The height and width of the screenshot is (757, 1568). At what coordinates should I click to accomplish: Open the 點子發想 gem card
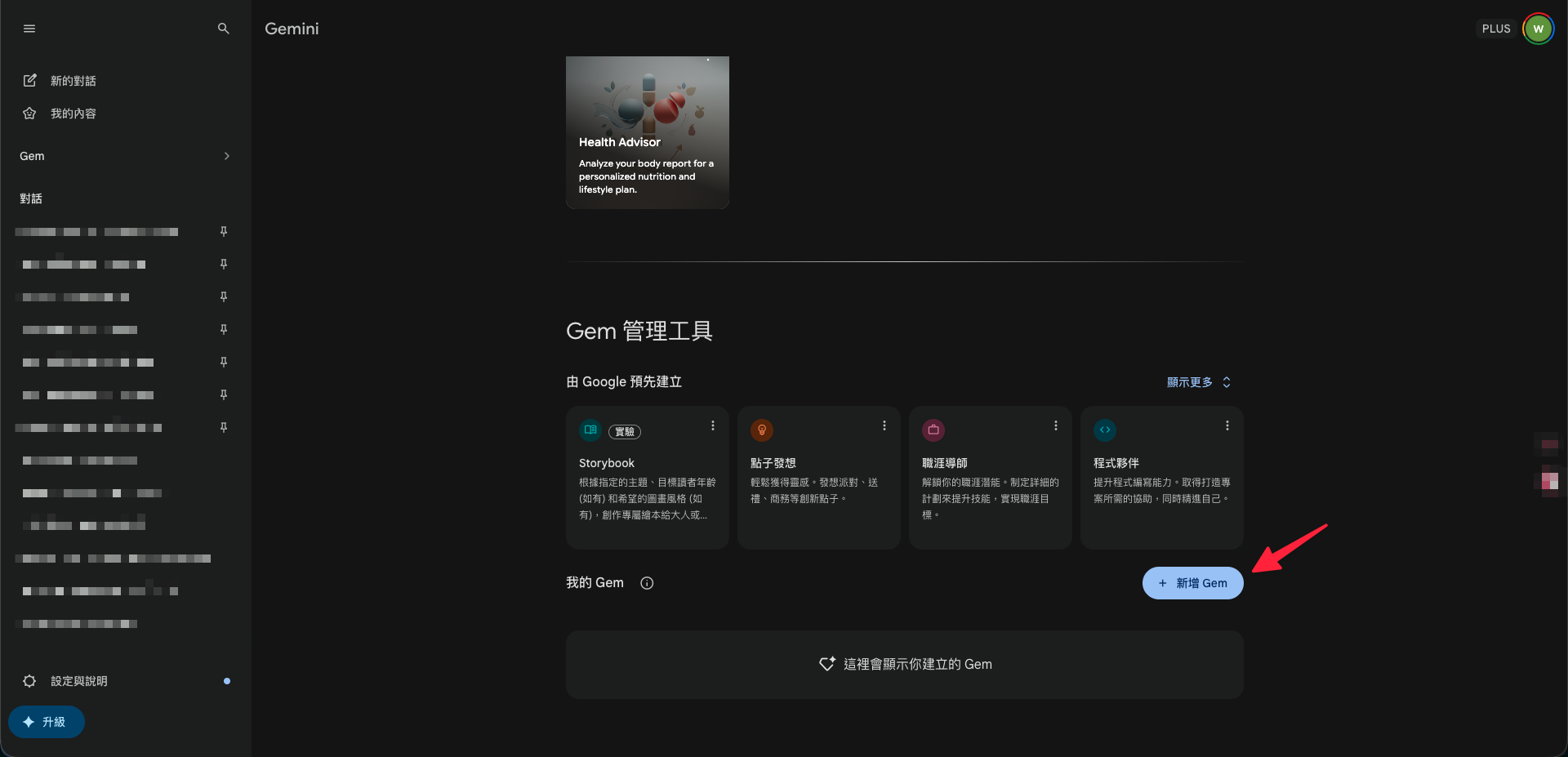(819, 478)
